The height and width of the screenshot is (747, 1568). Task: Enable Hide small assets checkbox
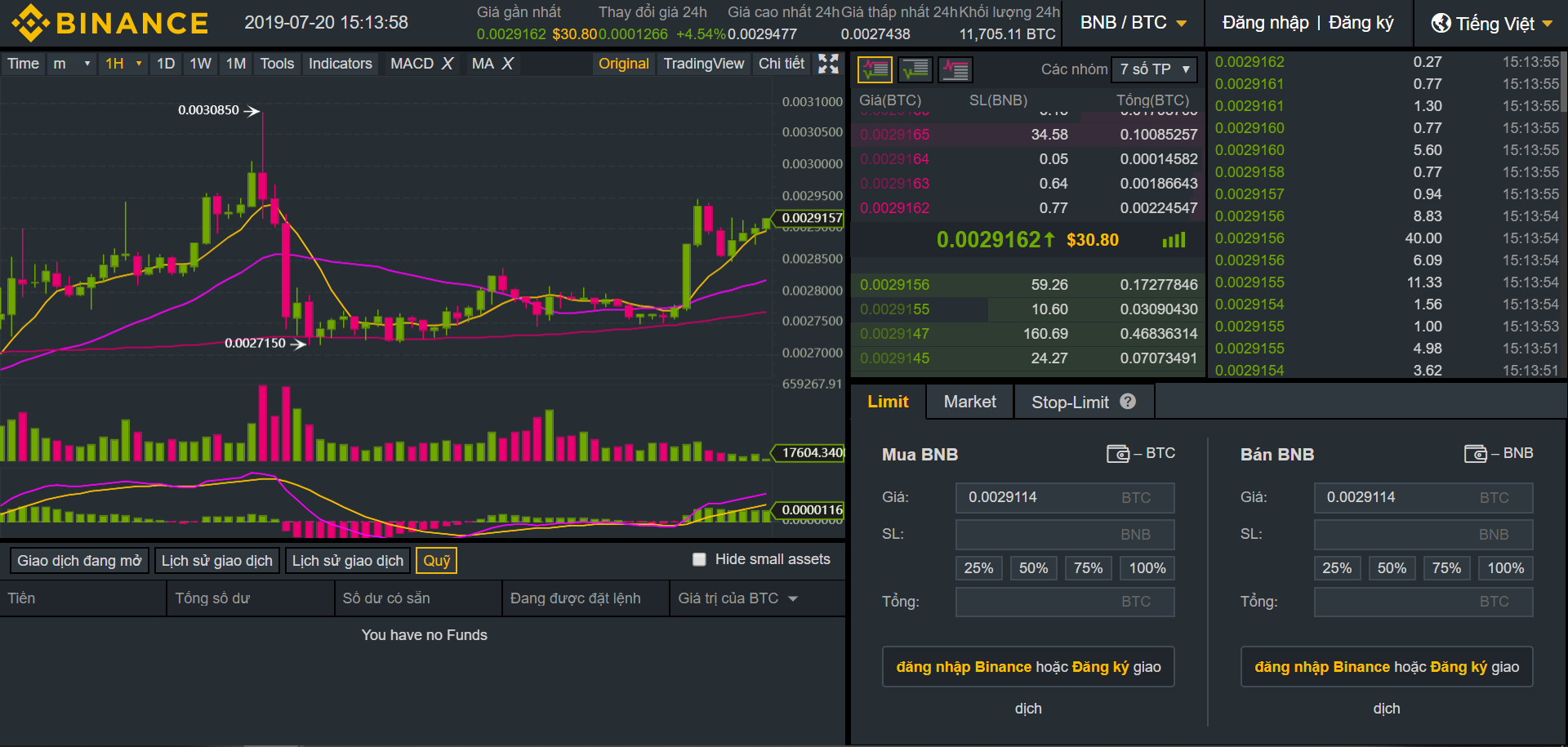pyautogui.click(x=699, y=559)
